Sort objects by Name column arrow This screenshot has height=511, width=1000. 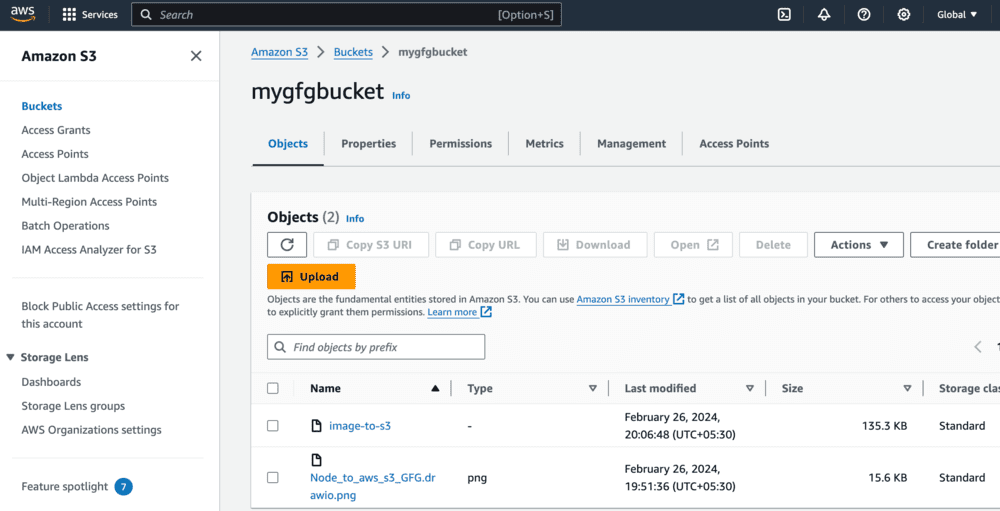pos(435,388)
